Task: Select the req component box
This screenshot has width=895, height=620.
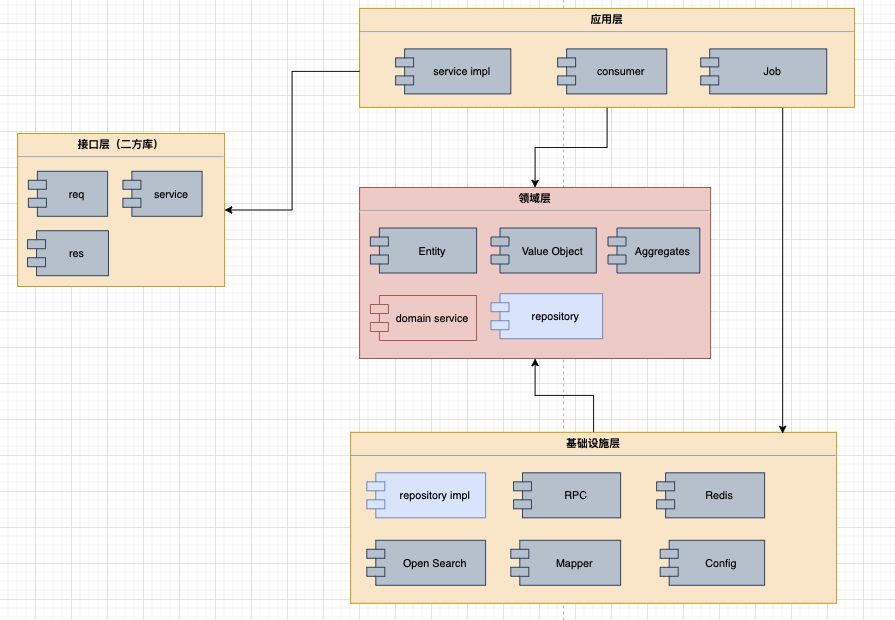Action: [68, 194]
